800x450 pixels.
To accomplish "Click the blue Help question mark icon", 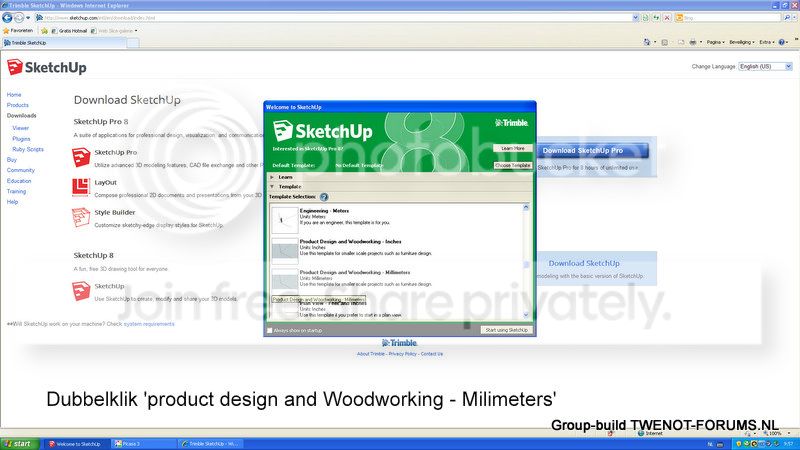I will click(x=781, y=42).
